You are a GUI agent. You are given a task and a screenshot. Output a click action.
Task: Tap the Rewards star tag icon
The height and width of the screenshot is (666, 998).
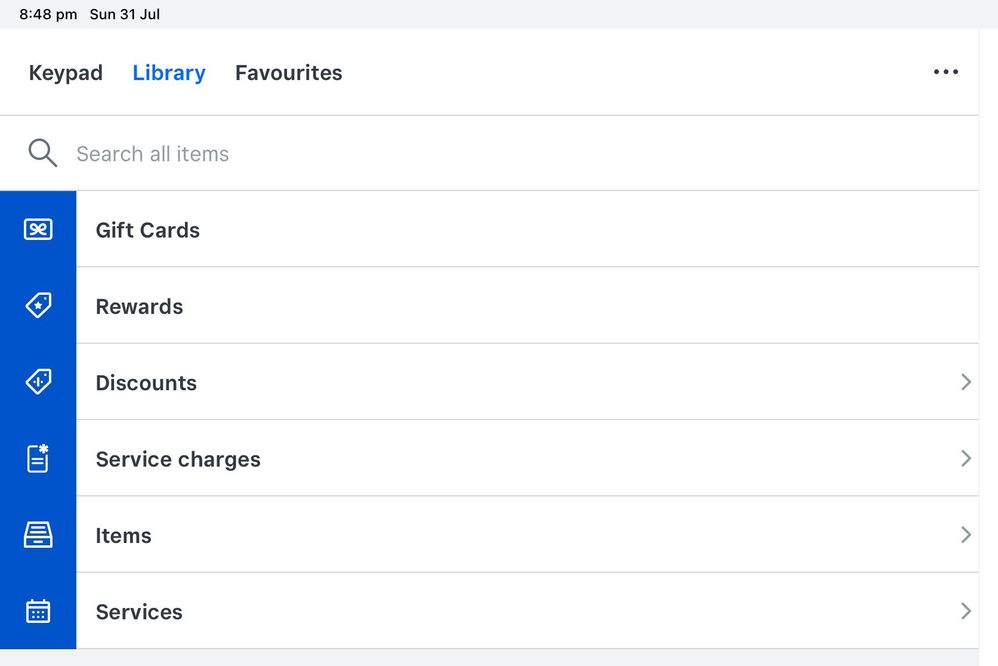pos(38,306)
